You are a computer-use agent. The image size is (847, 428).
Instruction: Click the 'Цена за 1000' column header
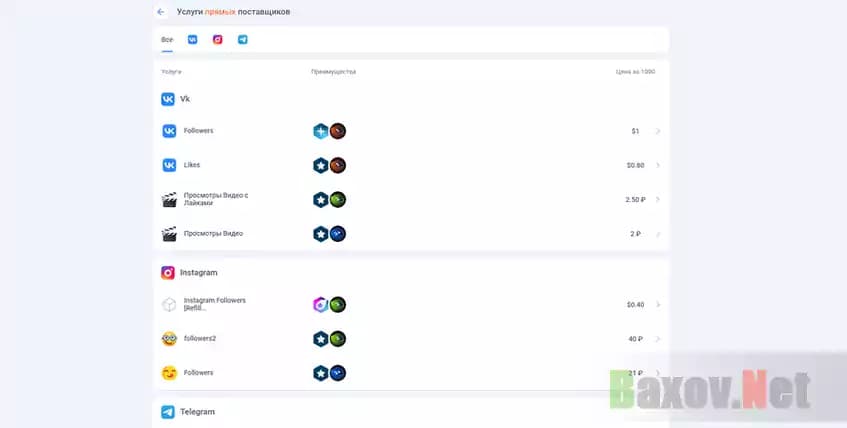635,72
